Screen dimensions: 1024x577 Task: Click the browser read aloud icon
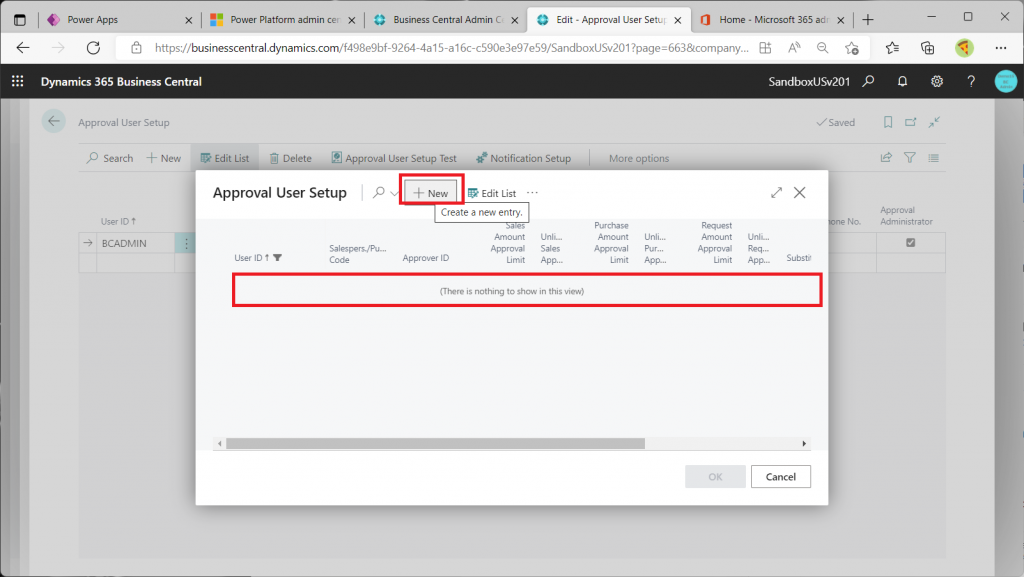click(x=794, y=48)
